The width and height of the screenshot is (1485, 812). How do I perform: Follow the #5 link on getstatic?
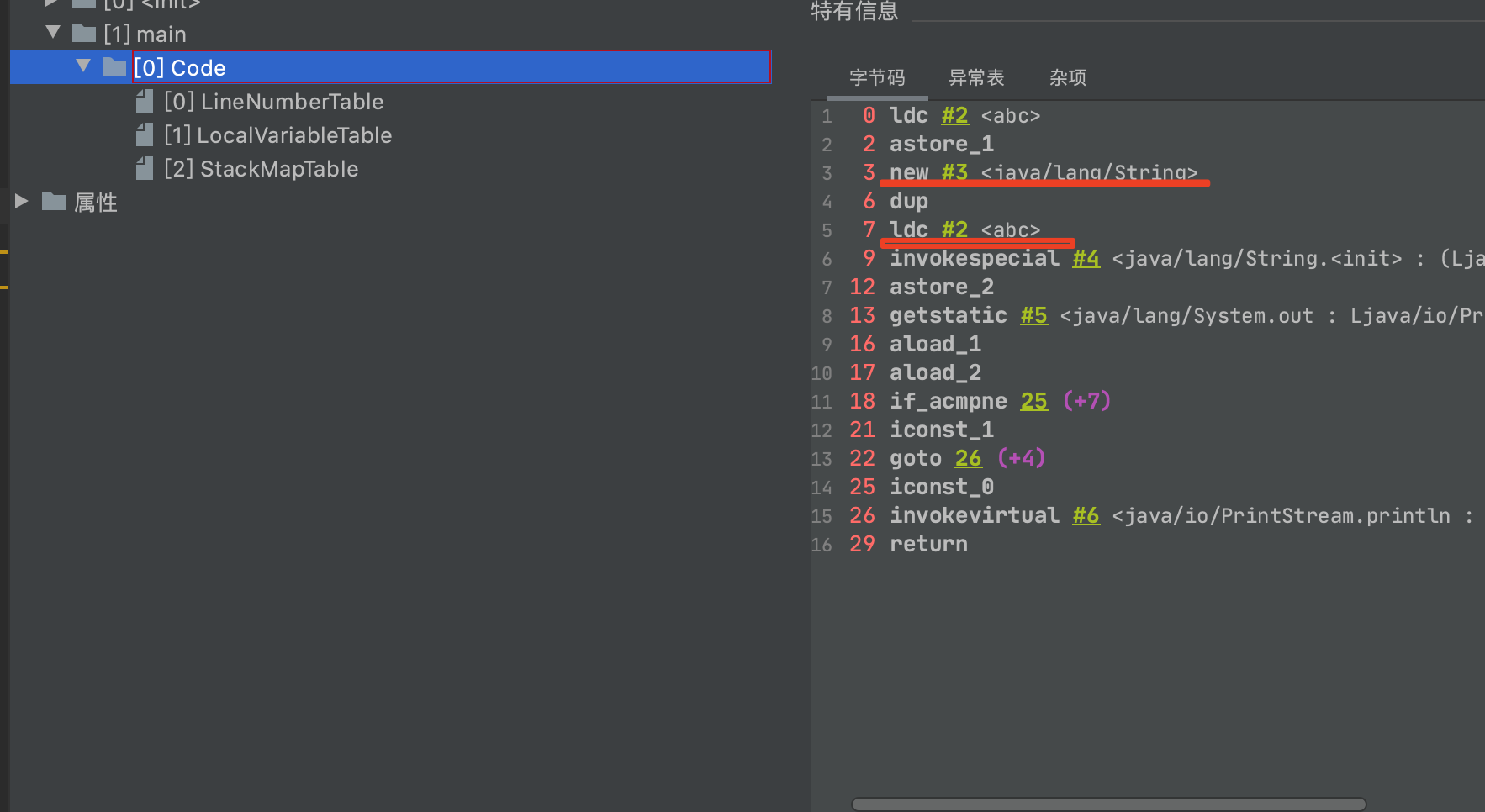coord(1033,316)
